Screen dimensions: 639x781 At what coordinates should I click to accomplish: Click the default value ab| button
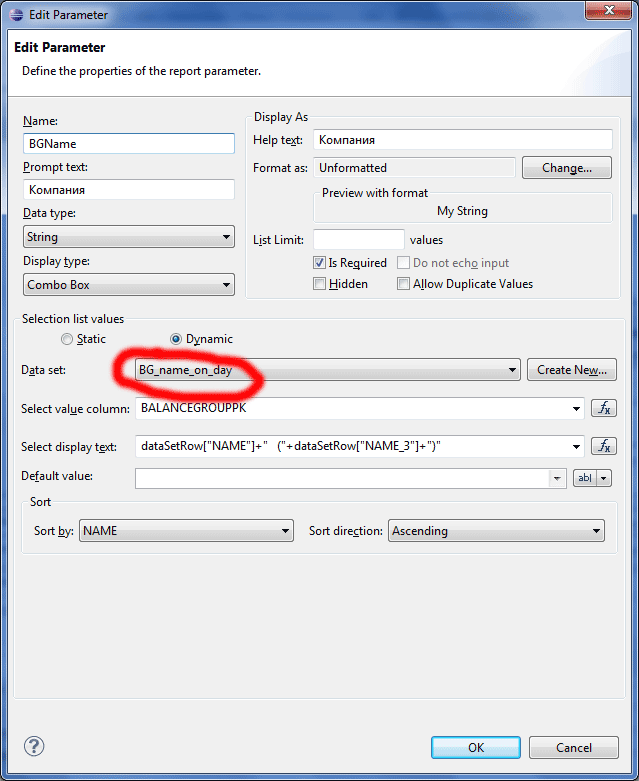tap(585, 478)
